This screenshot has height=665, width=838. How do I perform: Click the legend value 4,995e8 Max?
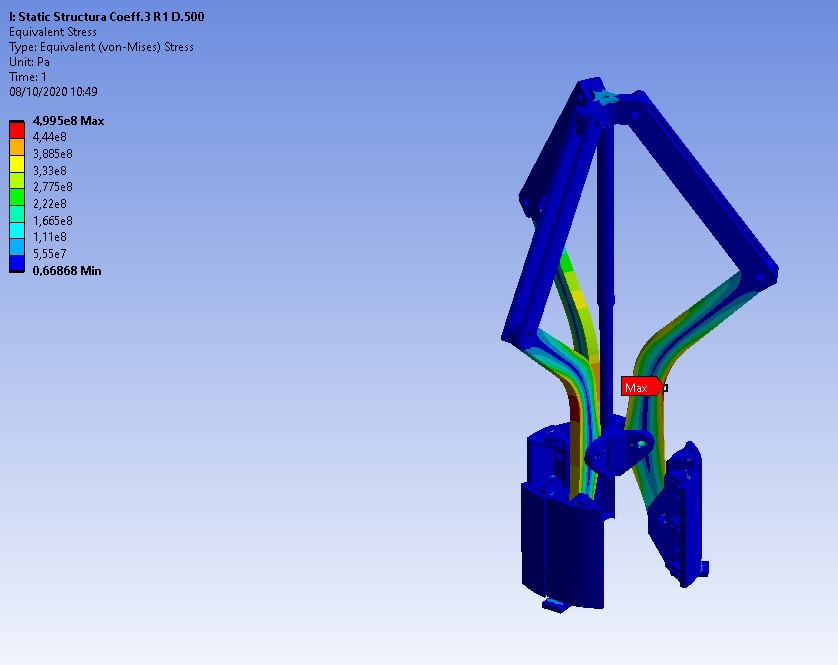point(68,121)
